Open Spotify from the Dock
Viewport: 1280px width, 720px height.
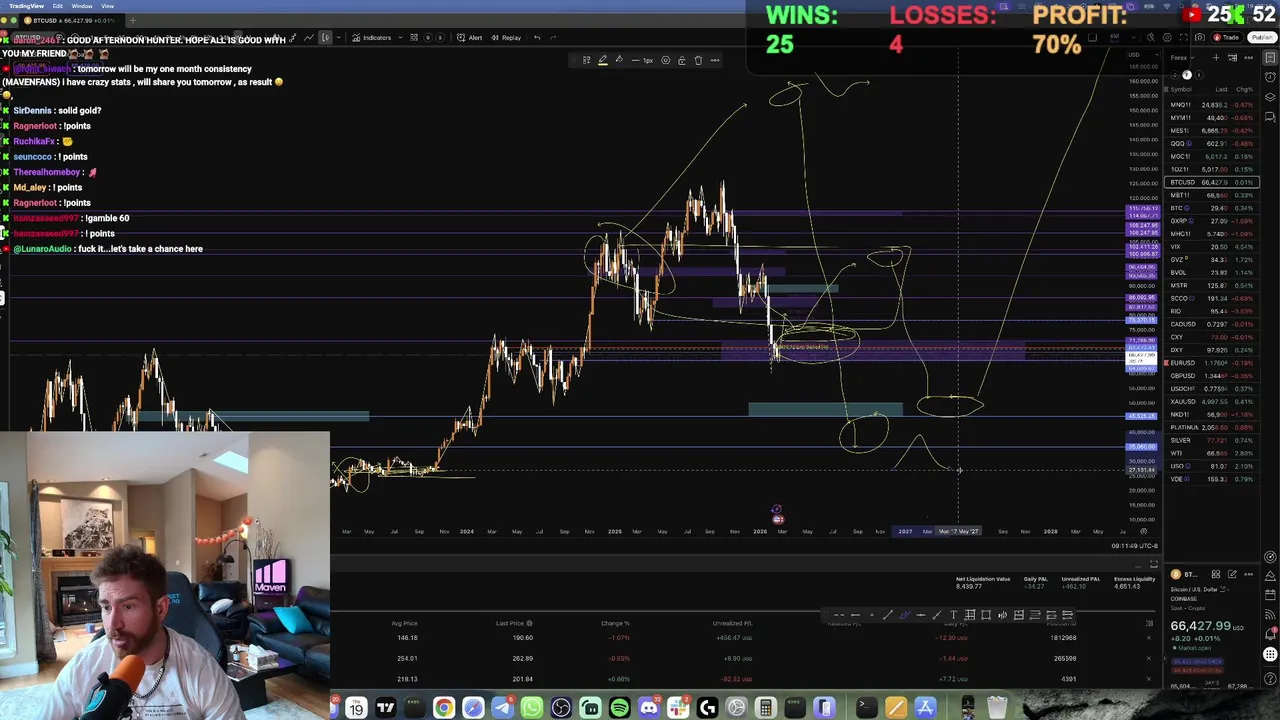(619, 708)
